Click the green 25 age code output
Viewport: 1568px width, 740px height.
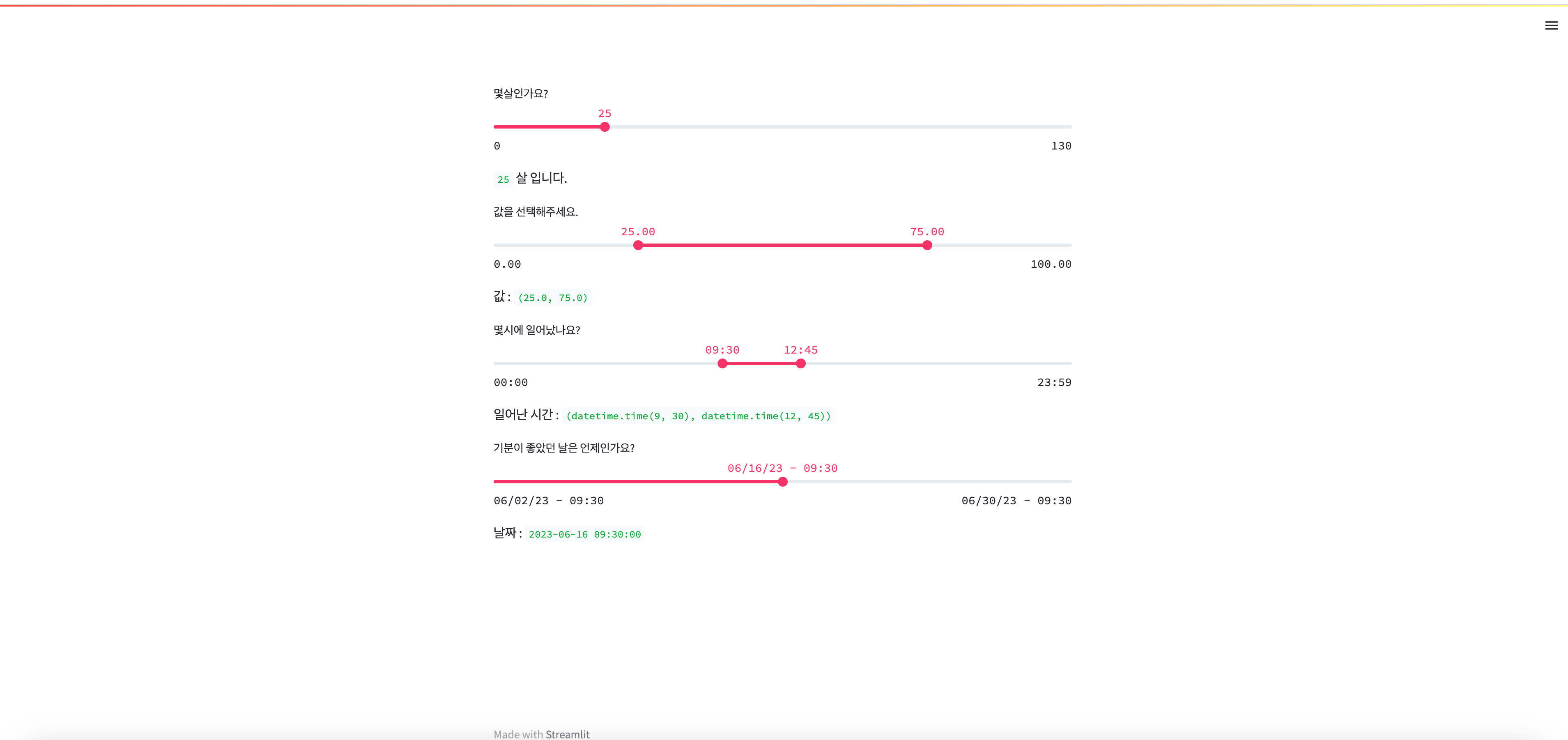[503, 179]
